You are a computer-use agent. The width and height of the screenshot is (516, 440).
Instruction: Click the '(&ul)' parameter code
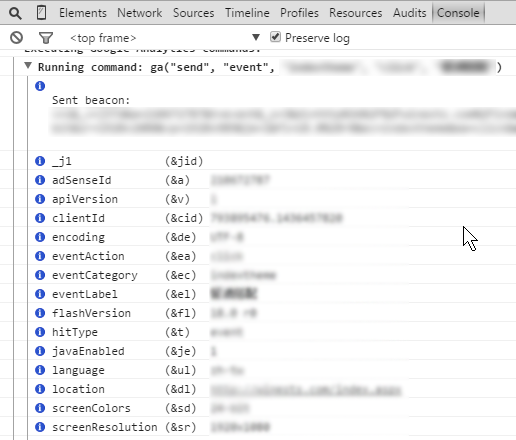181,370
